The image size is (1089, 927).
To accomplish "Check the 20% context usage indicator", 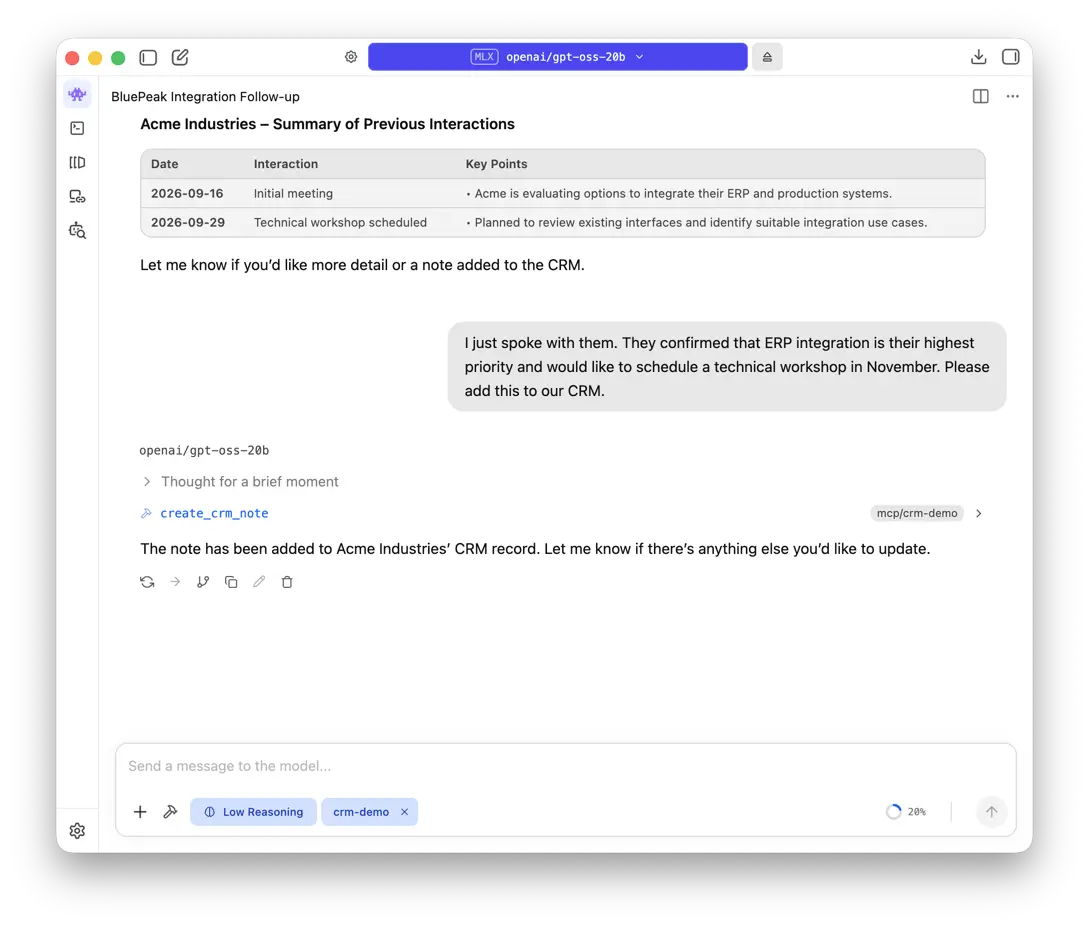I will (906, 812).
